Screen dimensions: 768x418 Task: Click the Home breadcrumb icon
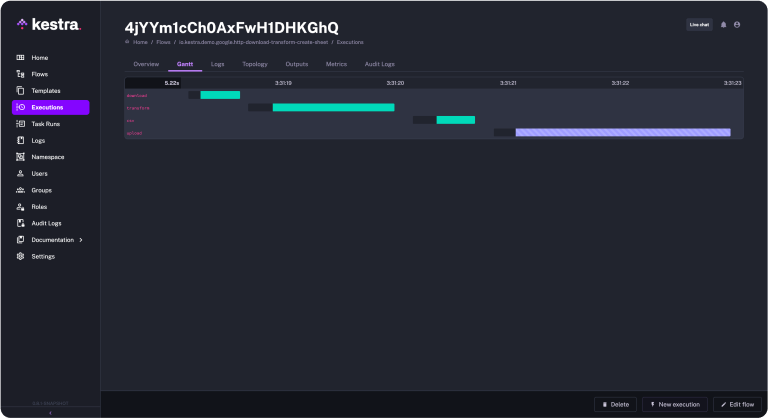point(128,42)
